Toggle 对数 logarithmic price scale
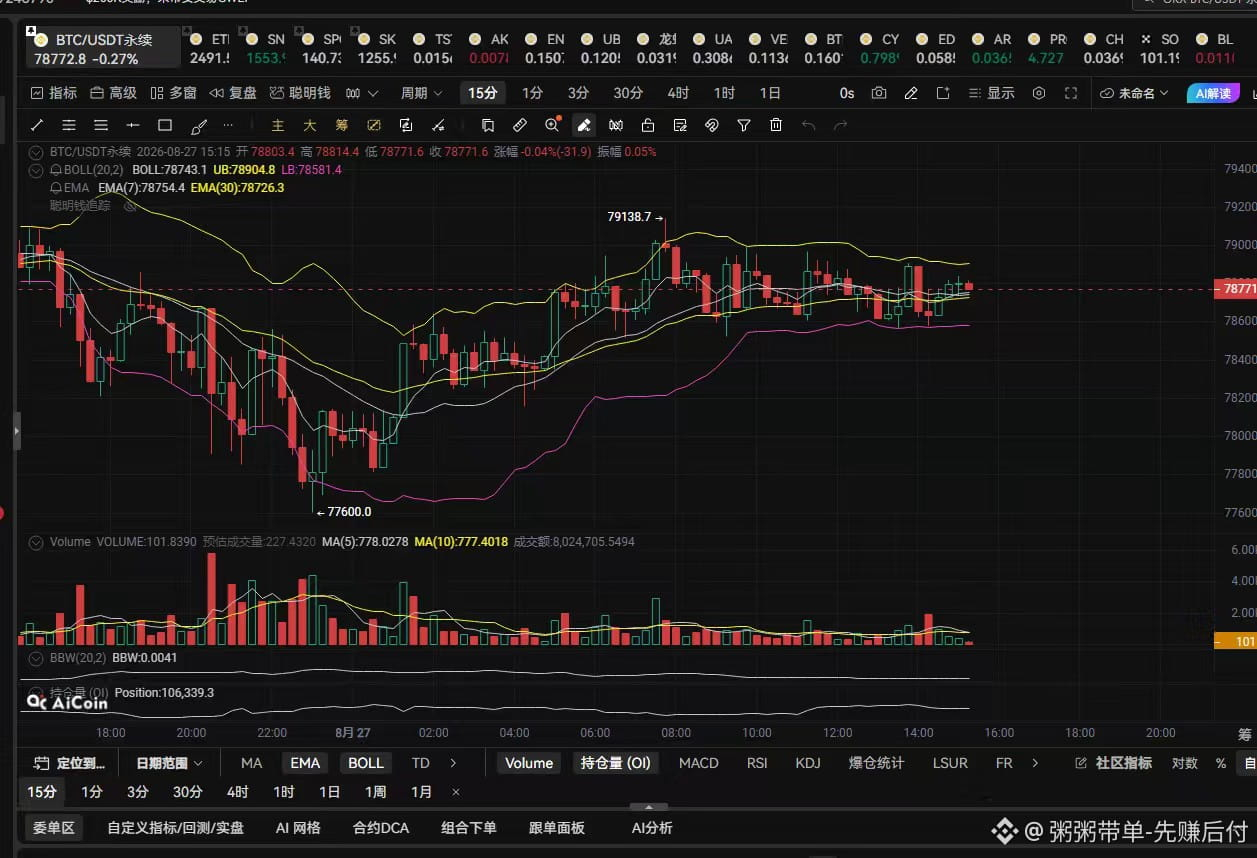The height and width of the screenshot is (858, 1257). coord(1185,763)
